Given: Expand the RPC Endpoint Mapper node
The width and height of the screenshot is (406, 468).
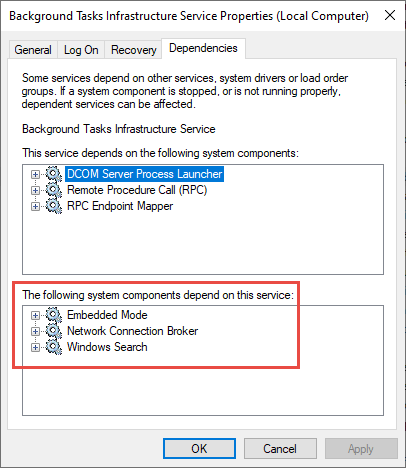Looking at the screenshot, I should 35,206.
